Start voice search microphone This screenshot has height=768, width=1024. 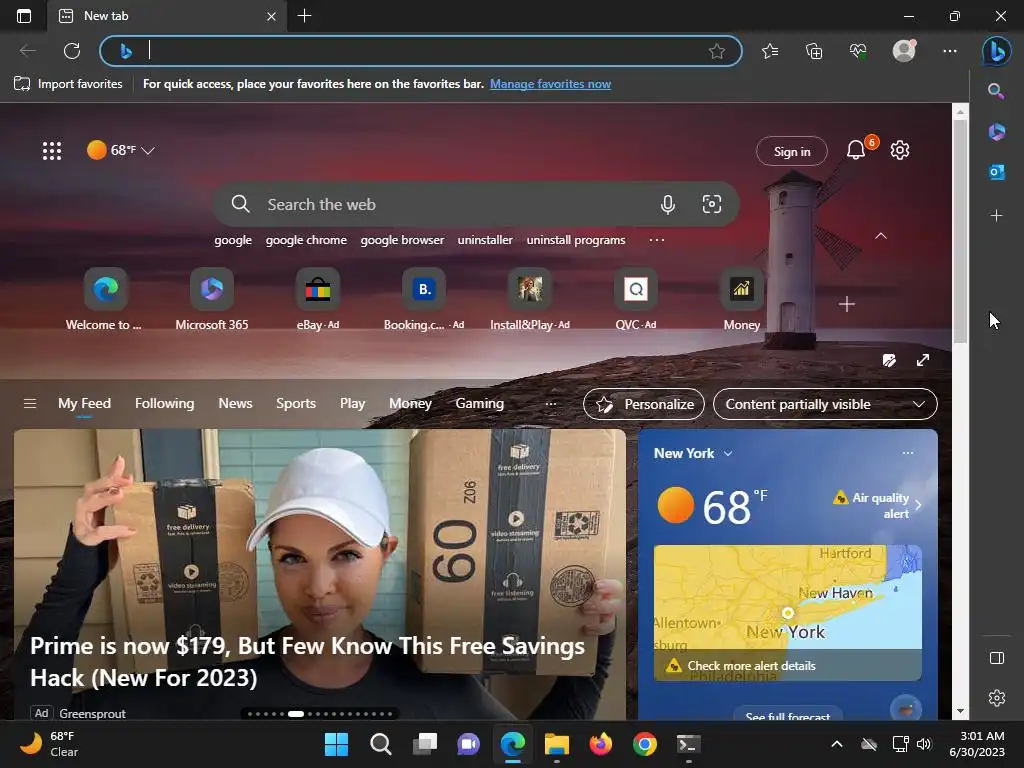[667, 204]
